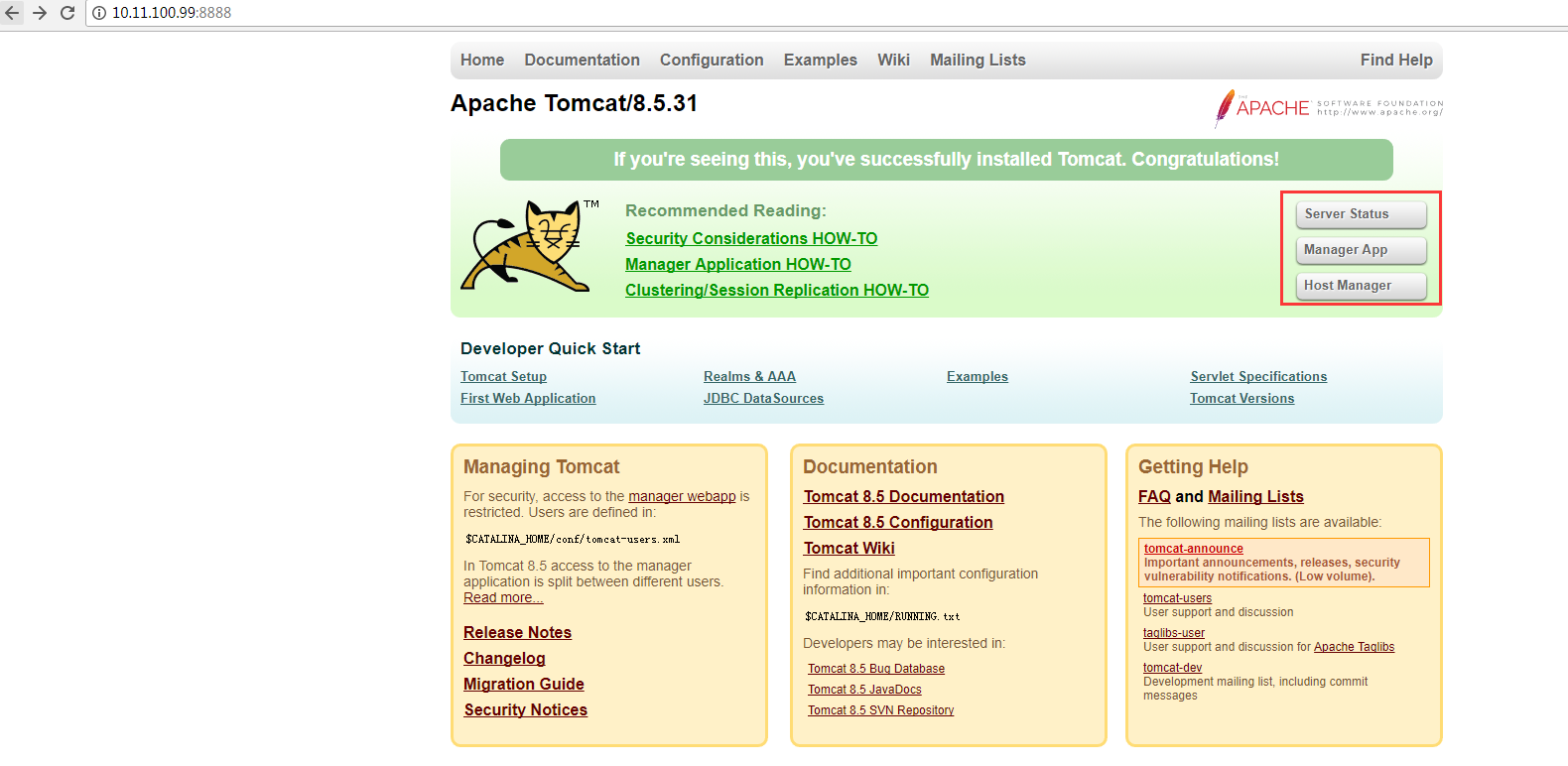Open Manager Application HOW-TO link

coord(738,264)
